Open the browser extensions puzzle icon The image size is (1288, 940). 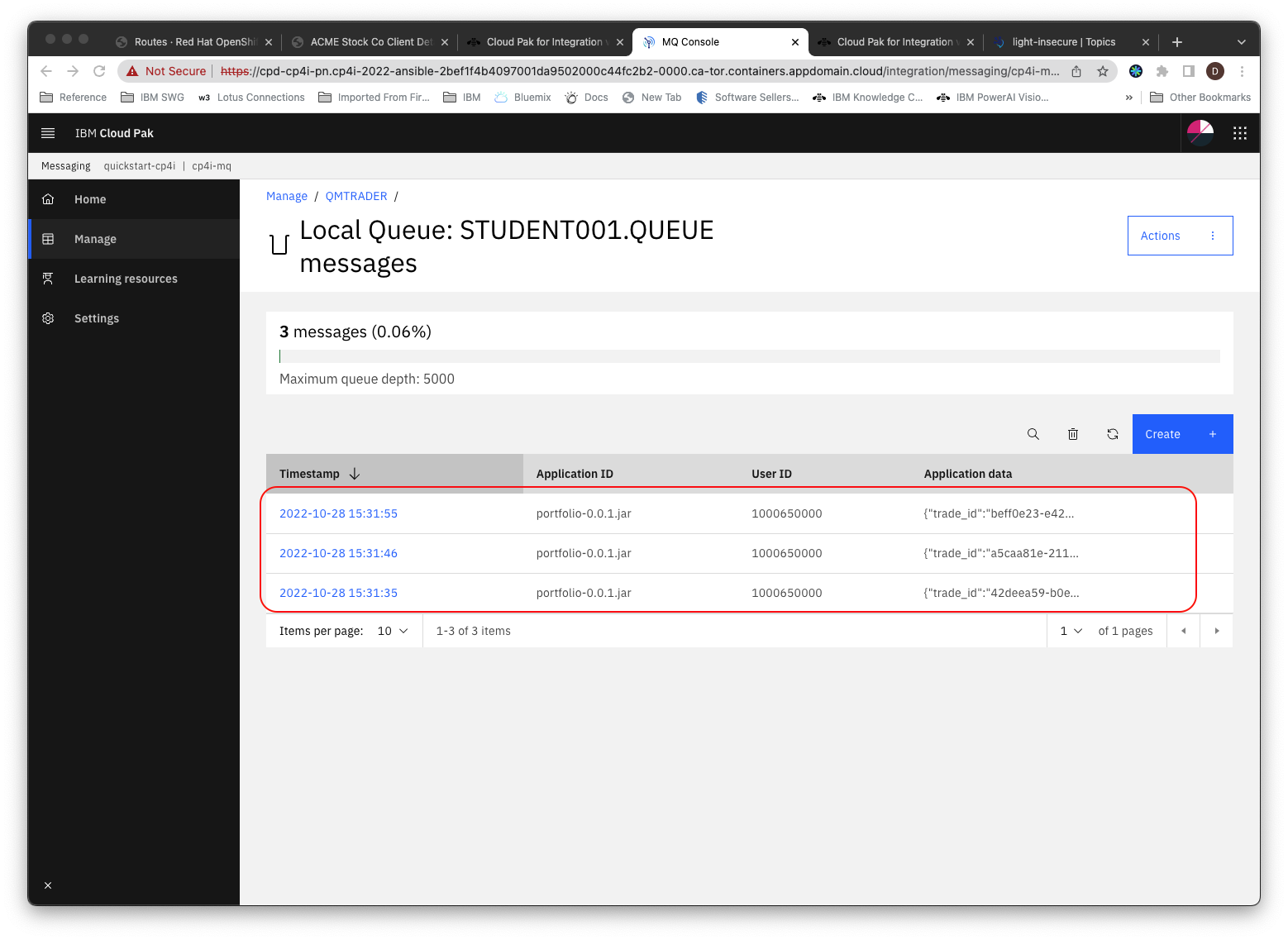click(x=1162, y=71)
